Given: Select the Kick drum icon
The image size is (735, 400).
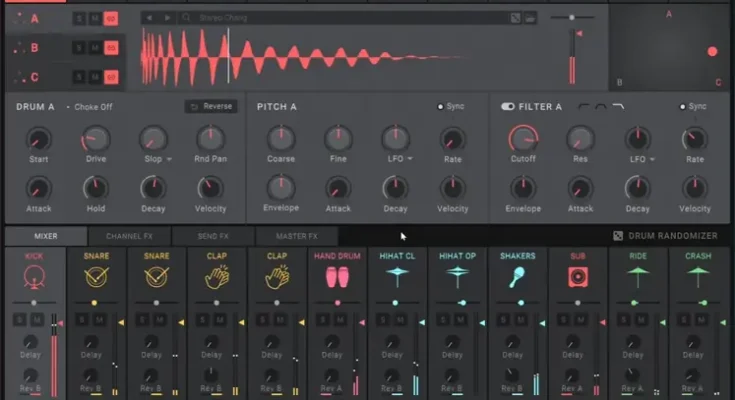Looking at the screenshot, I should click(x=33, y=277).
